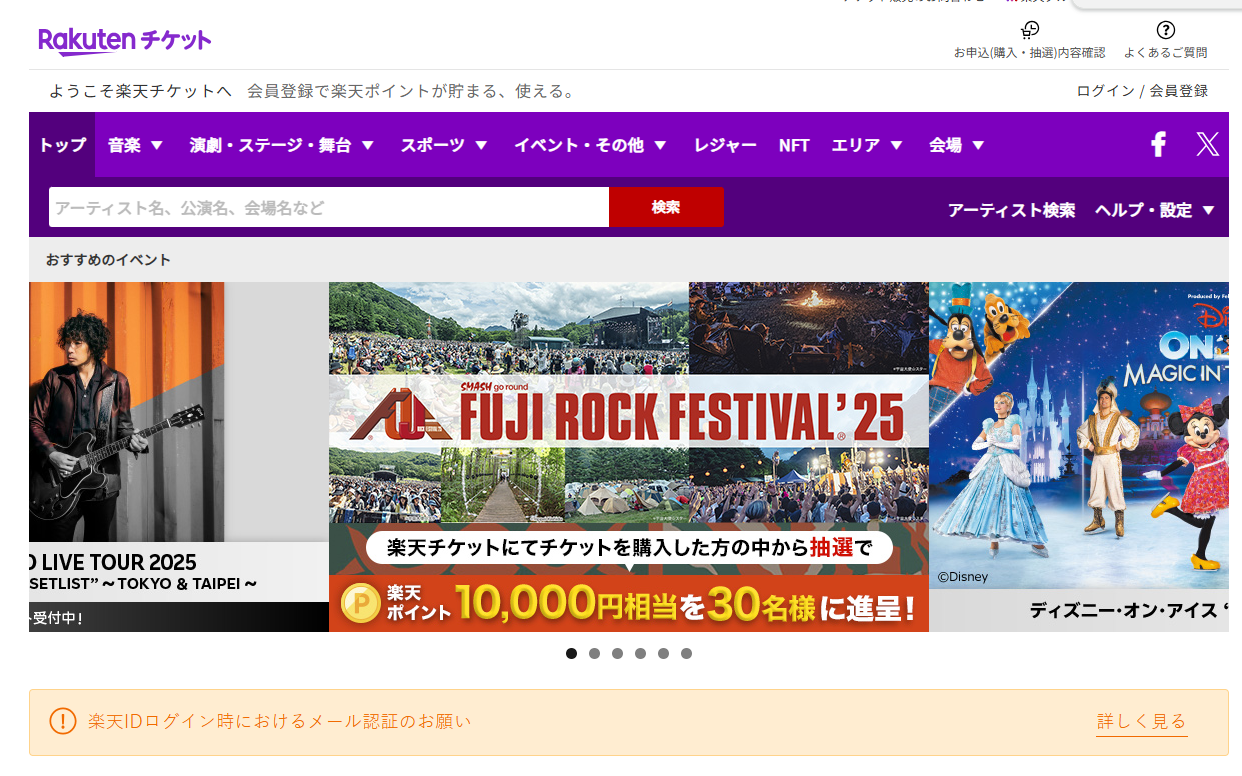Open the LIVE TOUR 2025 guitarist banner
This screenshot has height=776, width=1242.
[x=179, y=457]
